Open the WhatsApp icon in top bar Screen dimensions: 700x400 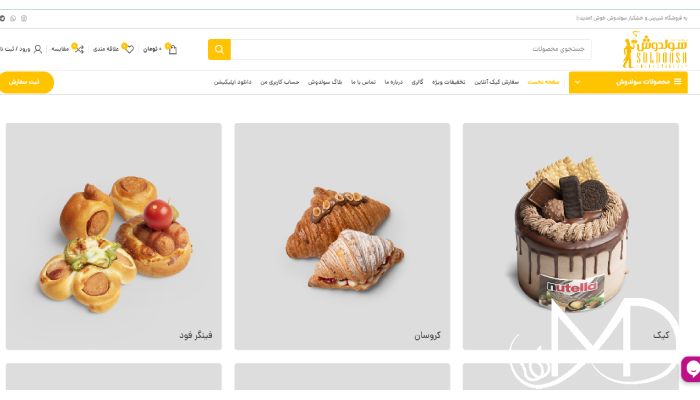(x=13, y=18)
